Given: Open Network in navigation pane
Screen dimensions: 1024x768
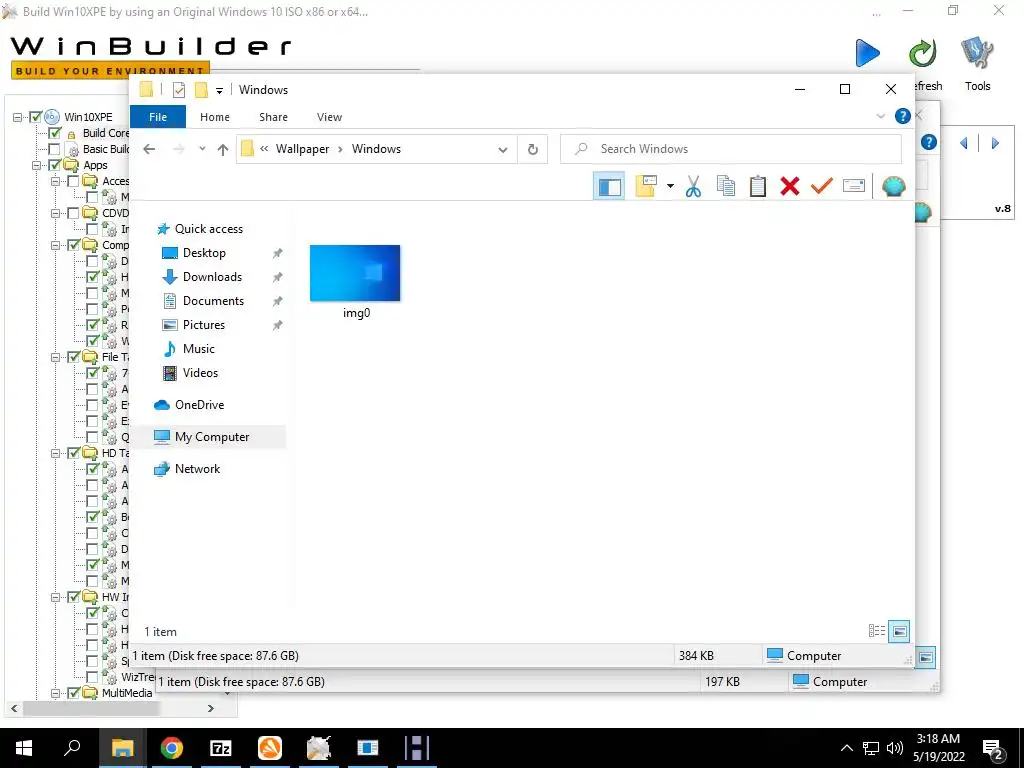Looking at the screenshot, I should coord(197,469).
